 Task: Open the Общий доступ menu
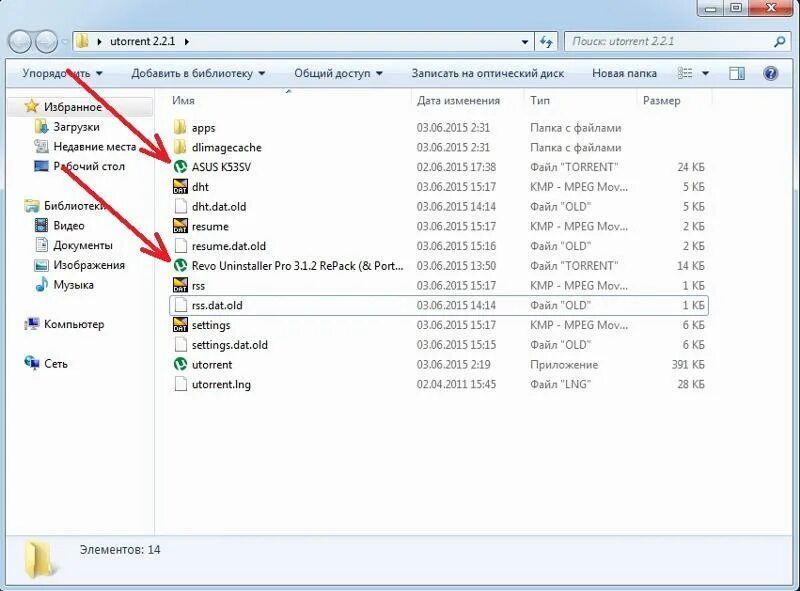pos(338,73)
